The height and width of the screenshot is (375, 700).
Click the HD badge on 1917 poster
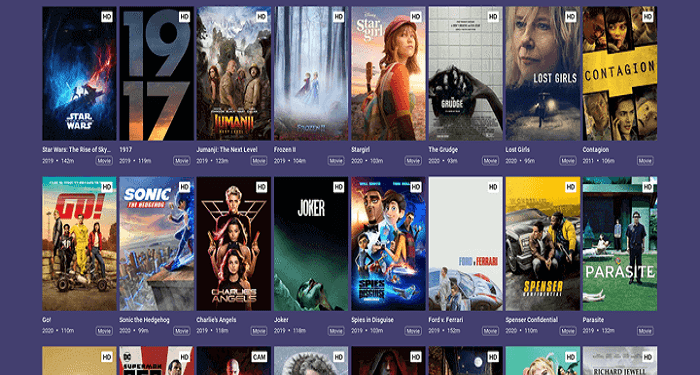pyautogui.click(x=184, y=17)
